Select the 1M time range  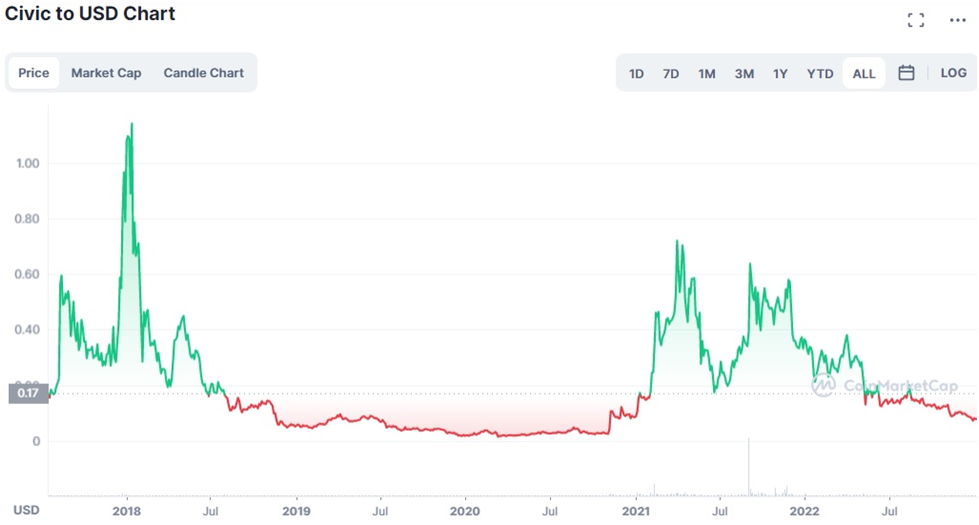point(707,74)
